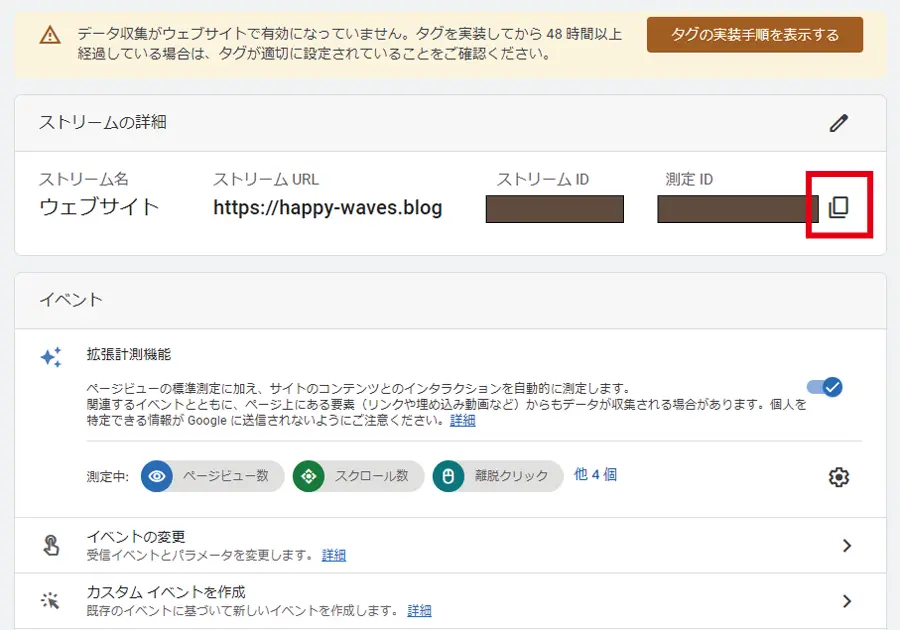This screenshot has width=900, height=630.
Task: Click タグの実装手順を表示する button
Action: [x=754, y=35]
